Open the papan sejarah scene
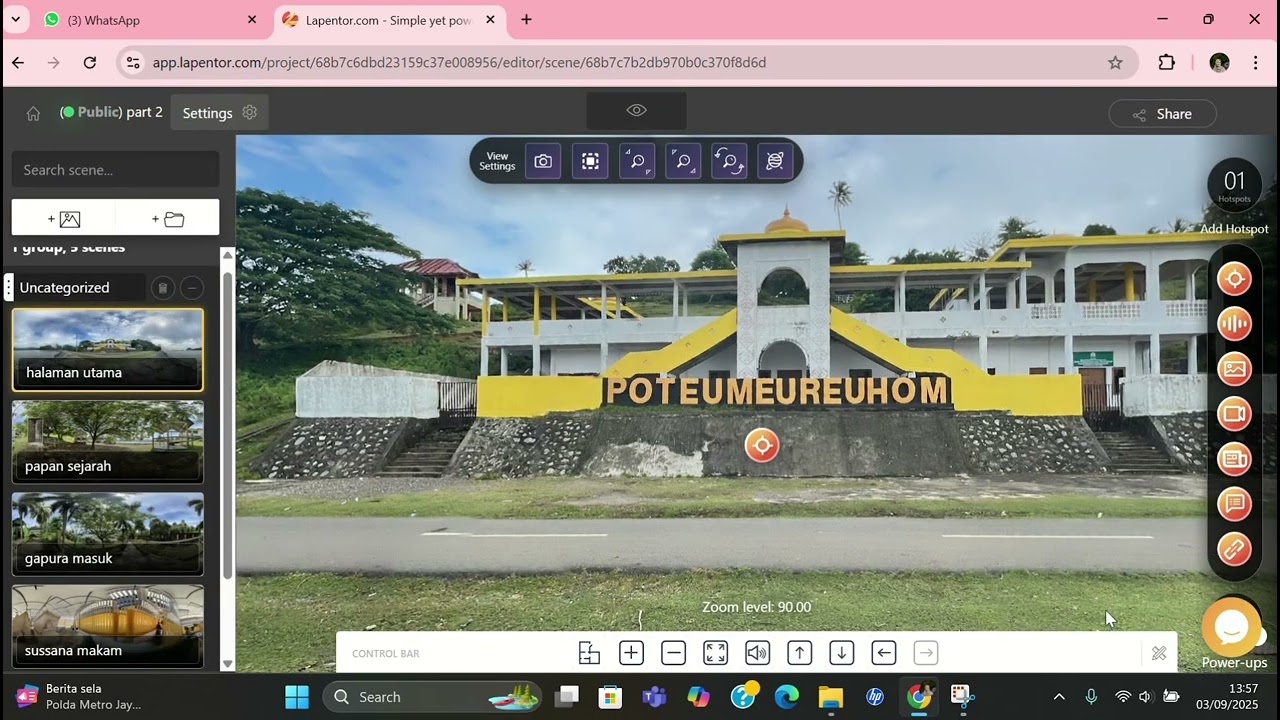Screen dimensions: 1280x720 108,442
